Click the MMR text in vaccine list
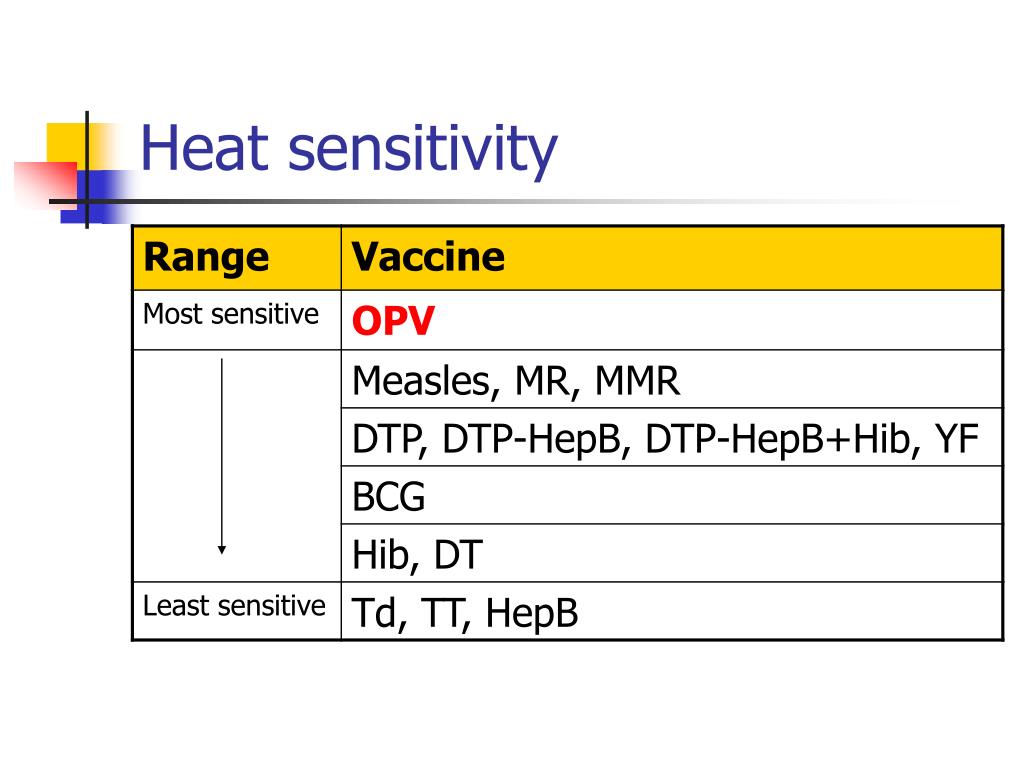 pos(637,381)
